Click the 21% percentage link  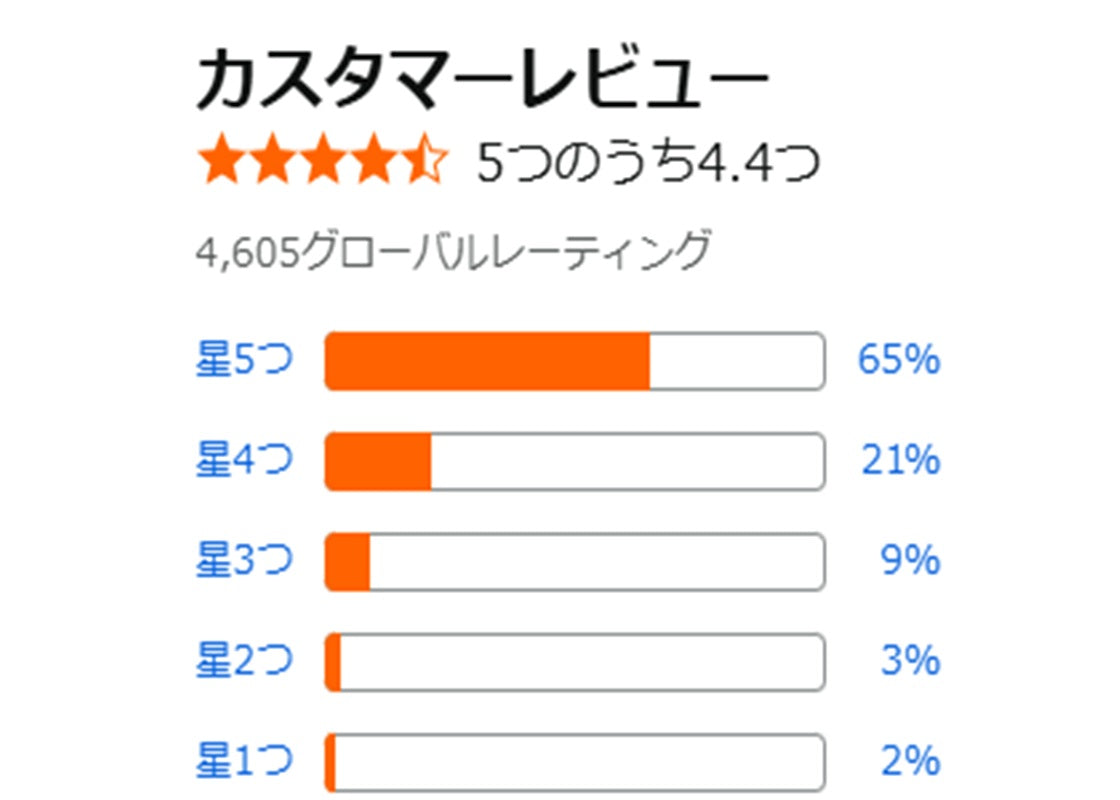point(900,461)
